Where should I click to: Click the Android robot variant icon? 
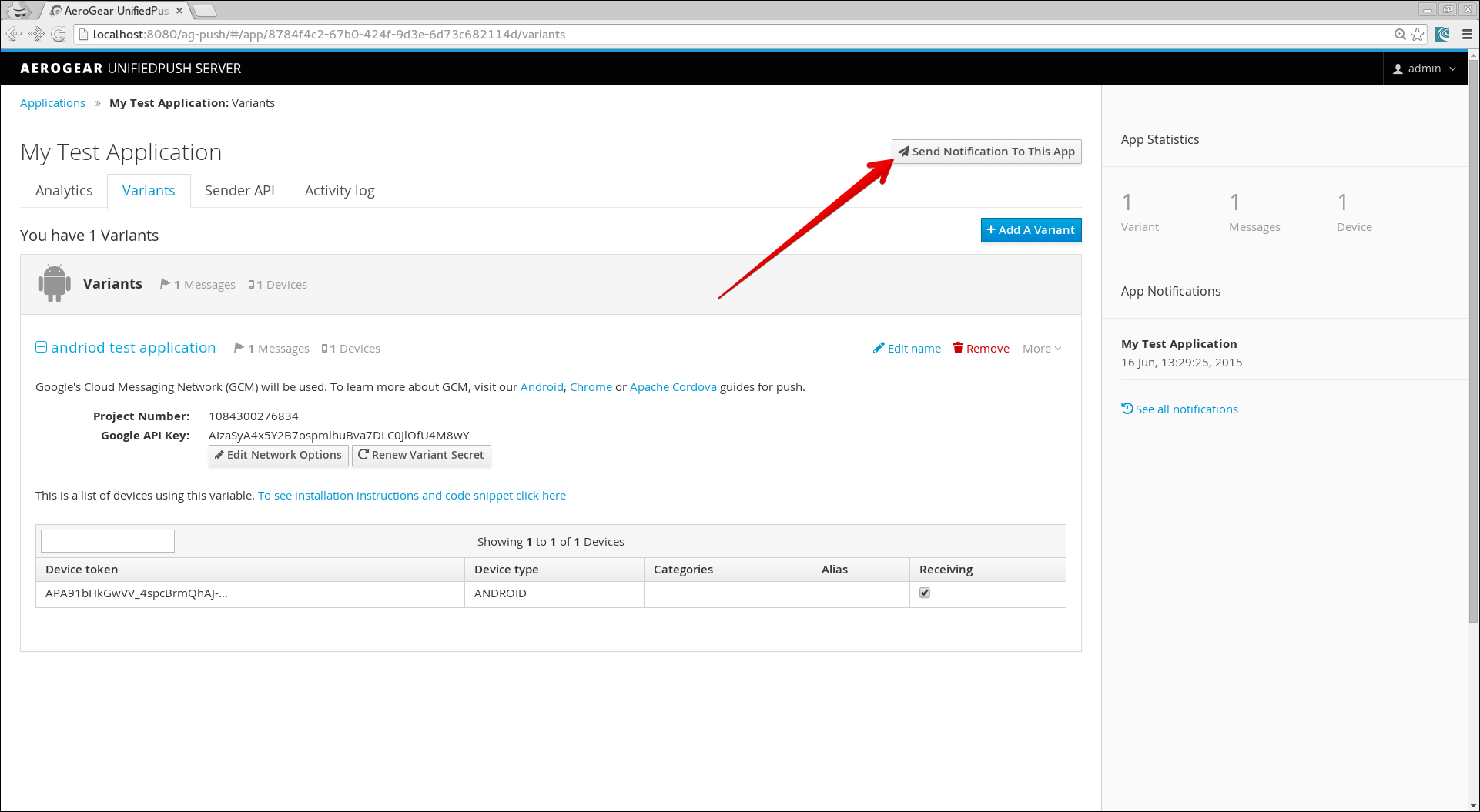tap(54, 284)
